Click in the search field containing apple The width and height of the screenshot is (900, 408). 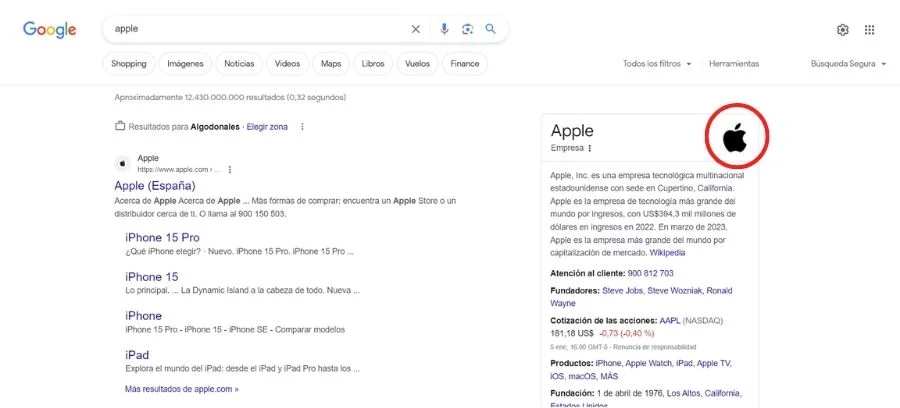click(x=258, y=29)
